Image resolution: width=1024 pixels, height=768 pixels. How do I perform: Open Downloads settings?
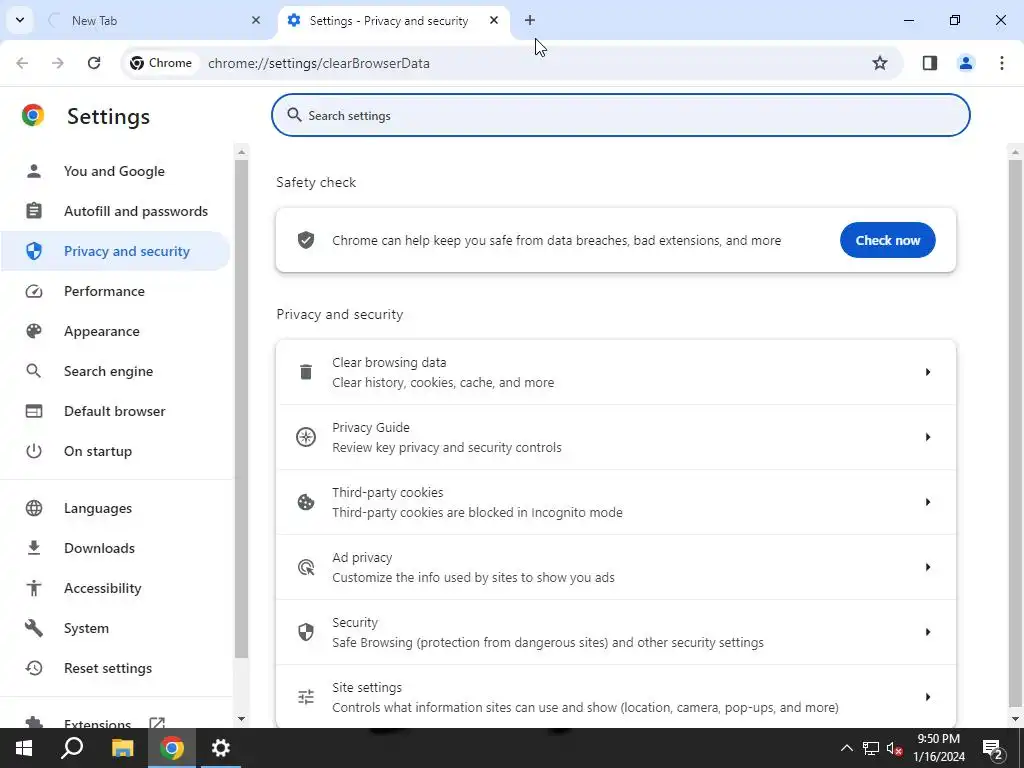coord(116,548)
